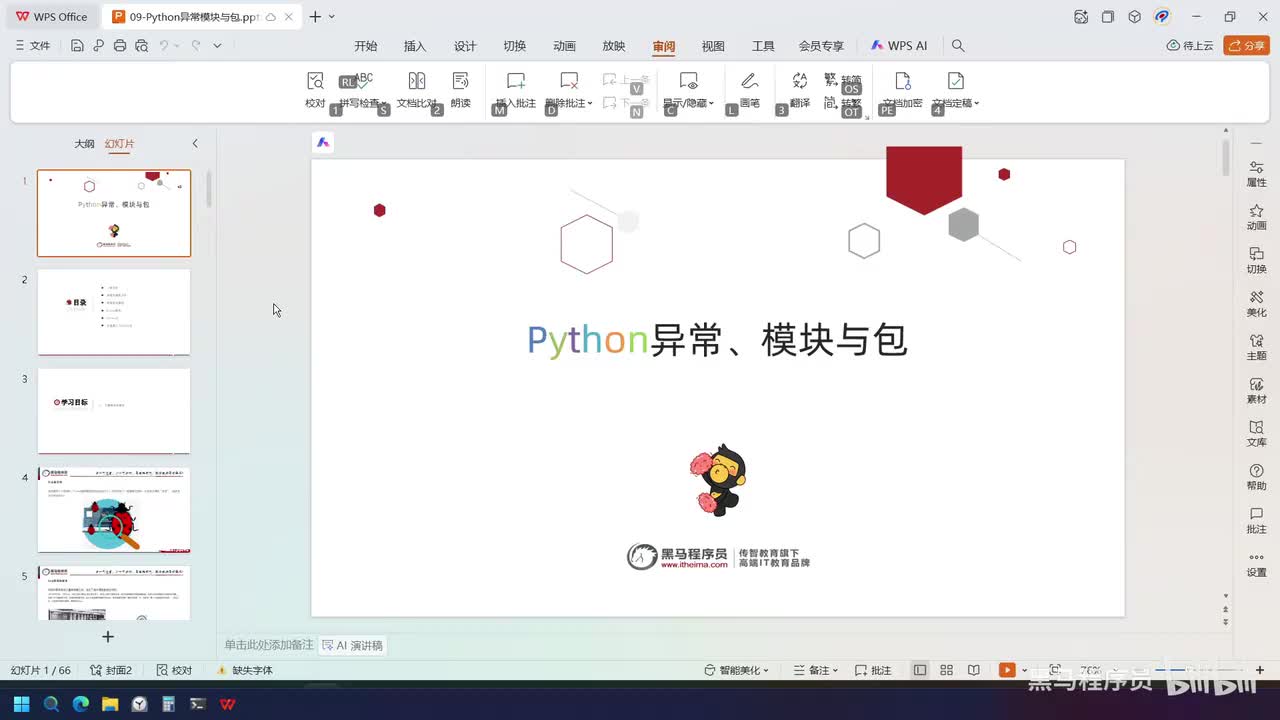Click the search magnifier in the menu bar

point(958,46)
